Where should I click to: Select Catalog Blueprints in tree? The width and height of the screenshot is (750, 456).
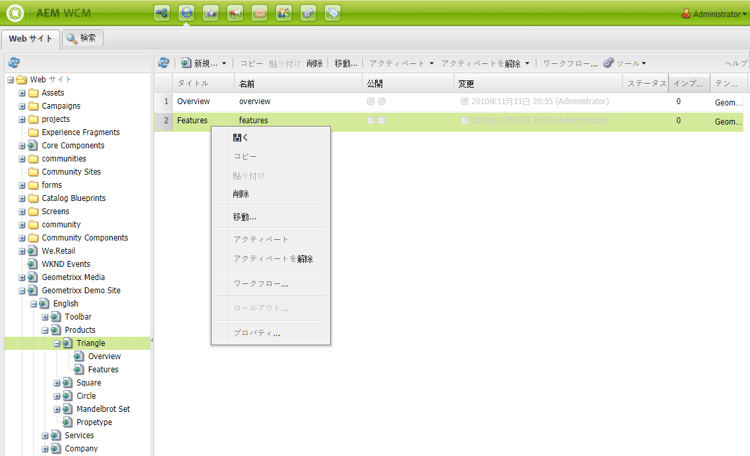click(74, 198)
